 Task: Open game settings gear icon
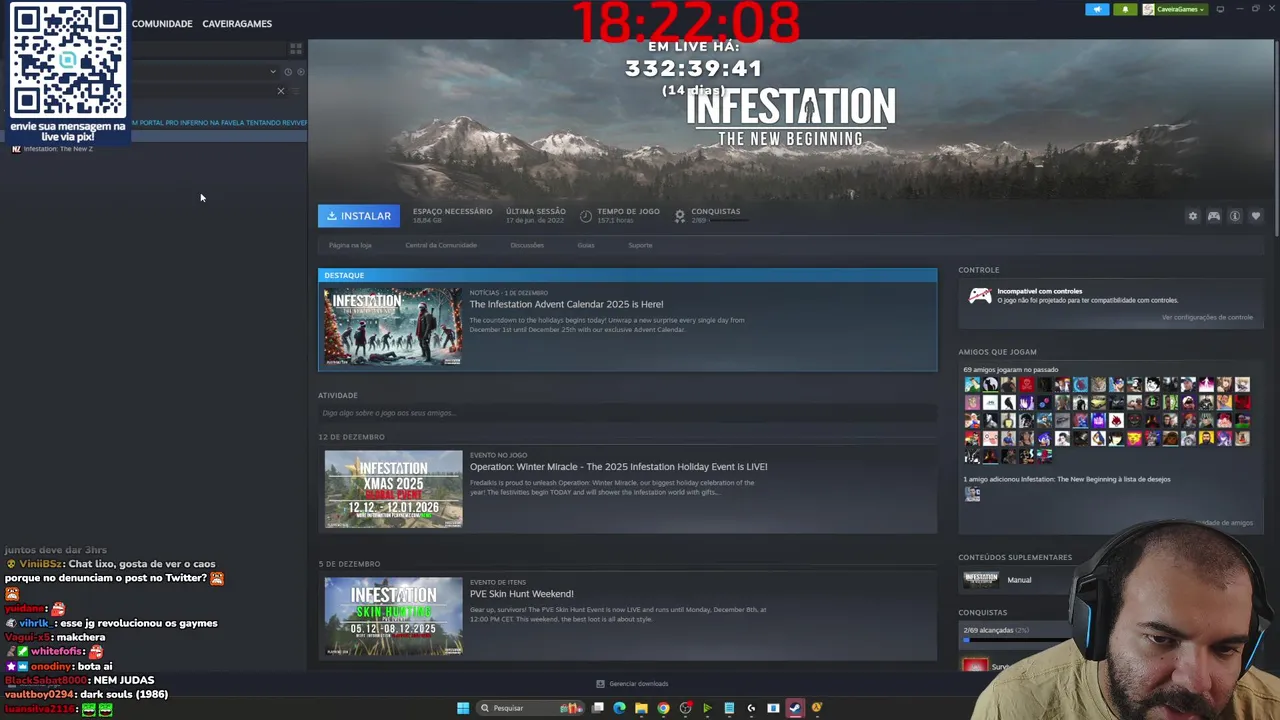pos(1192,216)
